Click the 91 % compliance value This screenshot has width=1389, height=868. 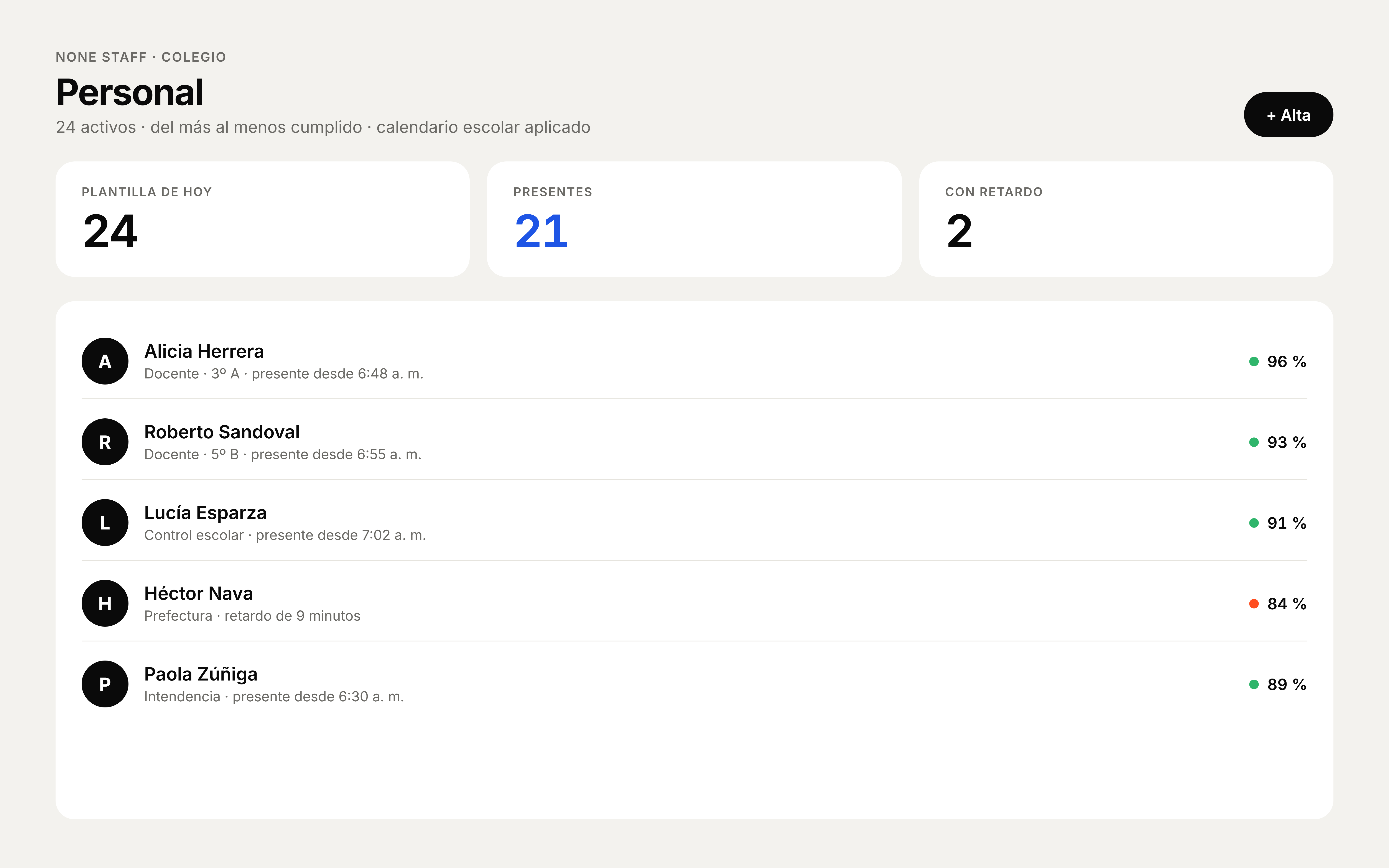pyautogui.click(x=1286, y=523)
